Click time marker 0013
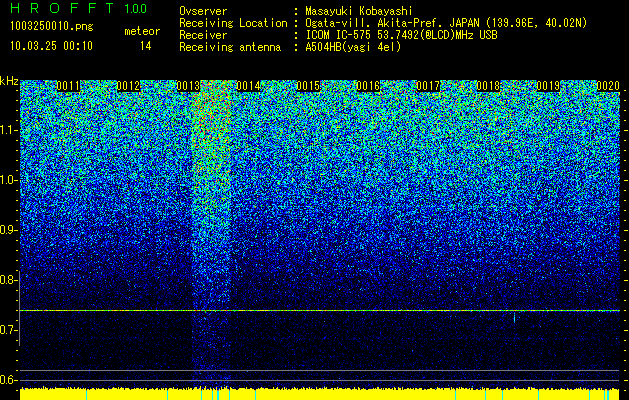The width and height of the screenshot is (629, 400). 188,86
